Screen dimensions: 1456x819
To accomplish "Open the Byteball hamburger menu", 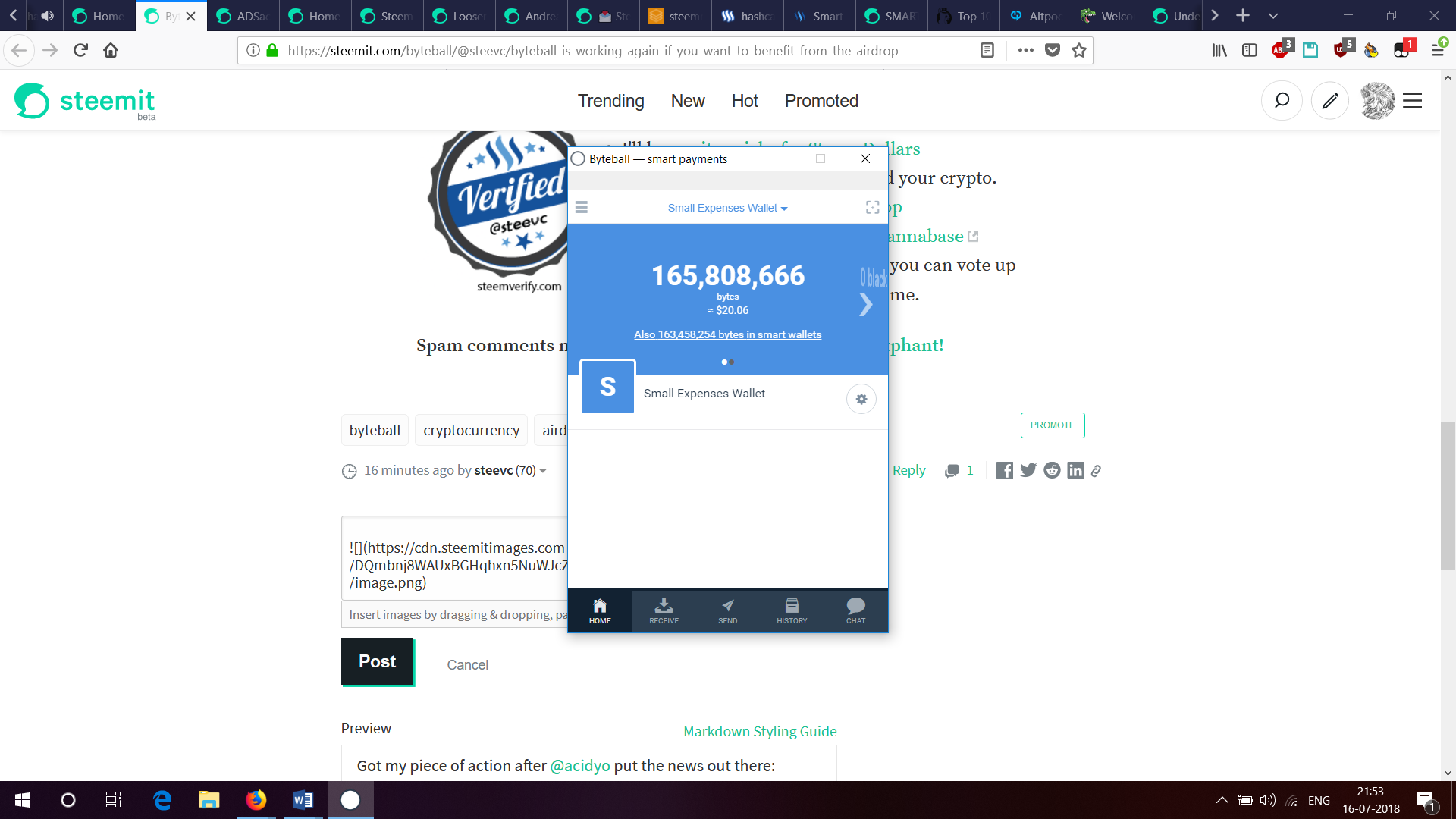I will [582, 208].
